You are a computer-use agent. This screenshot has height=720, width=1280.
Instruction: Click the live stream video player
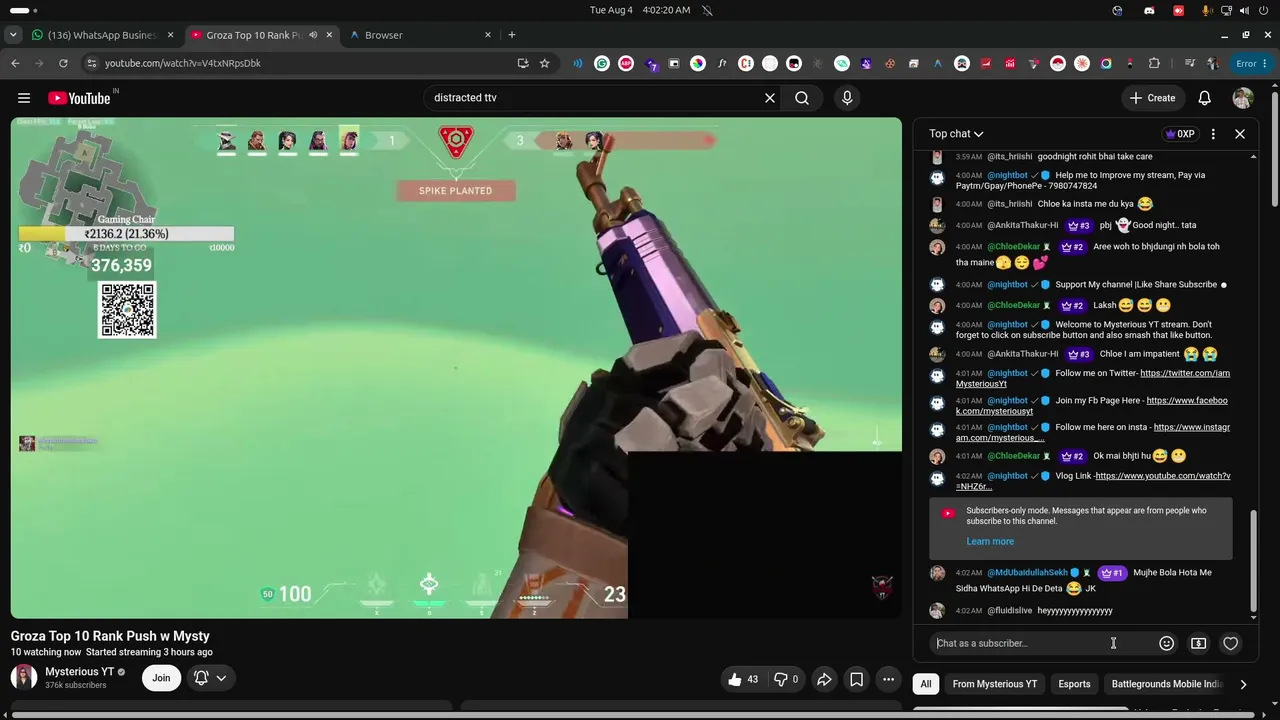coord(456,368)
